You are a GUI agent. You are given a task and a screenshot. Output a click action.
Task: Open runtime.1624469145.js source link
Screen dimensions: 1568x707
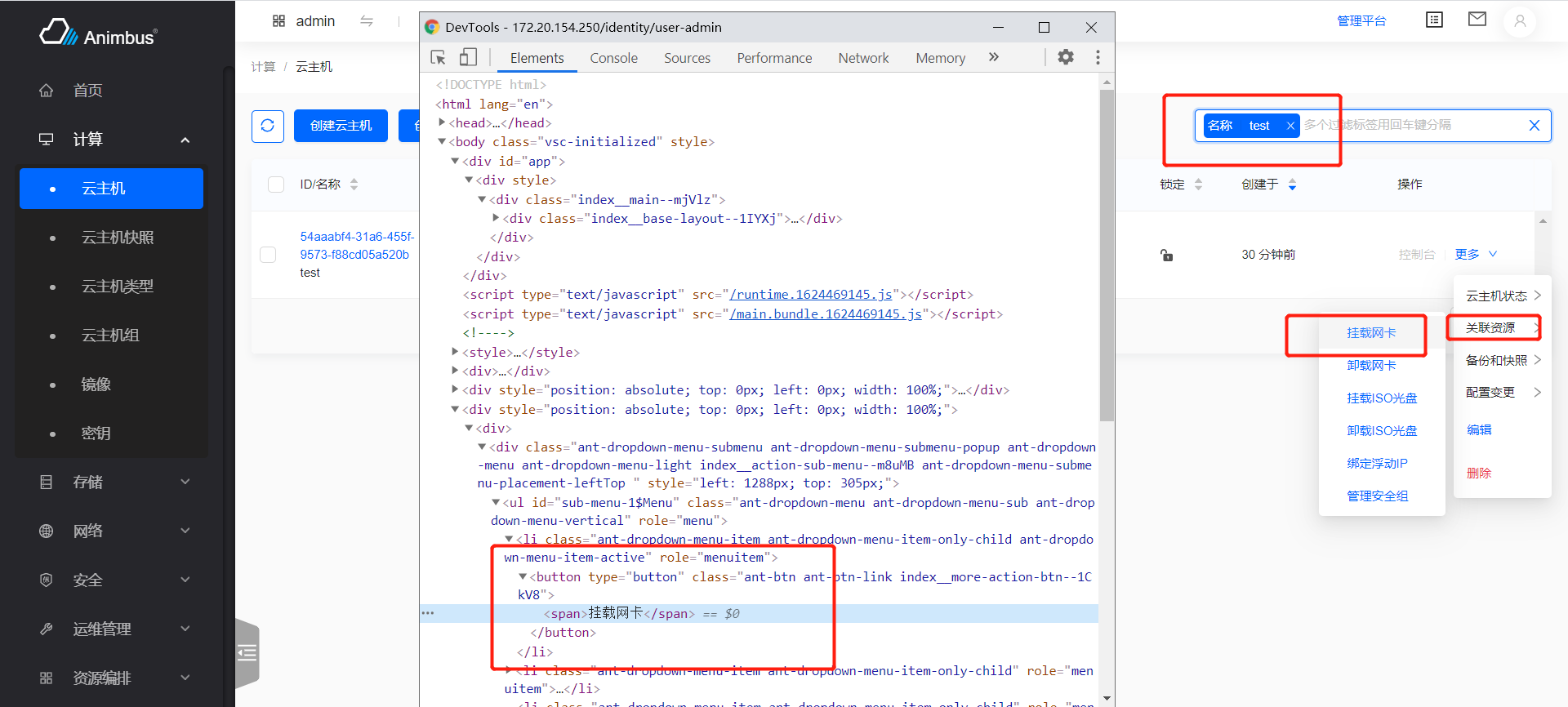[x=811, y=295]
